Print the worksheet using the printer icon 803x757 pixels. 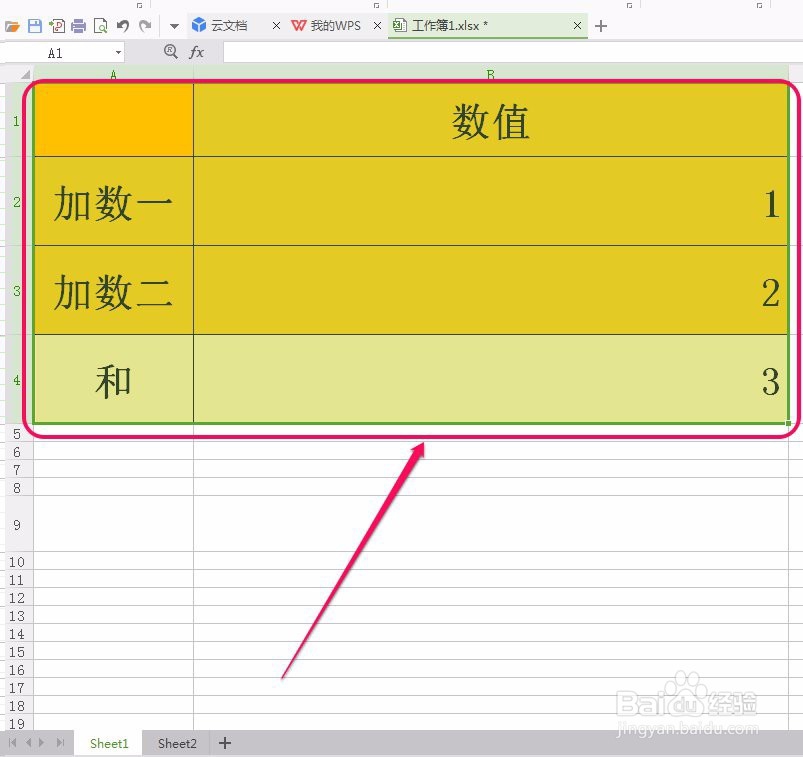pos(78,25)
